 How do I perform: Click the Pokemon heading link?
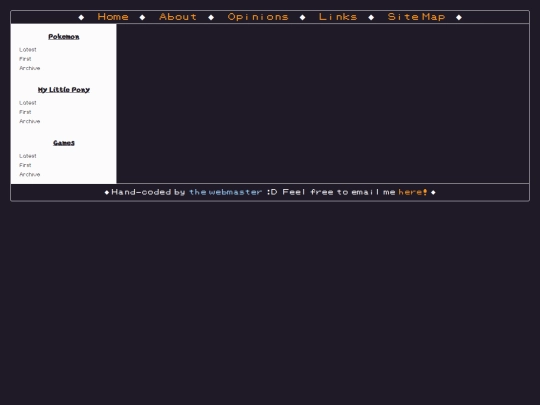pos(64,37)
